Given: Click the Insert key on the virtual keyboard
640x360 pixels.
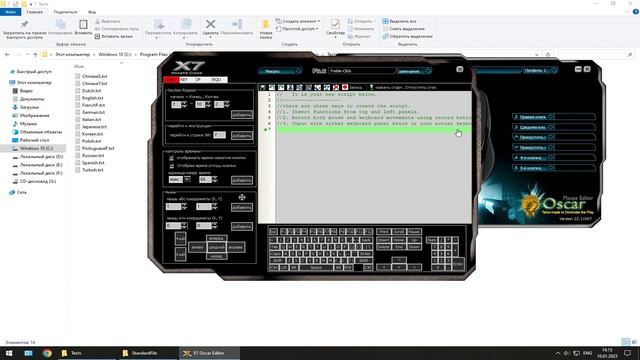Looking at the screenshot, I should tap(384, 240).
